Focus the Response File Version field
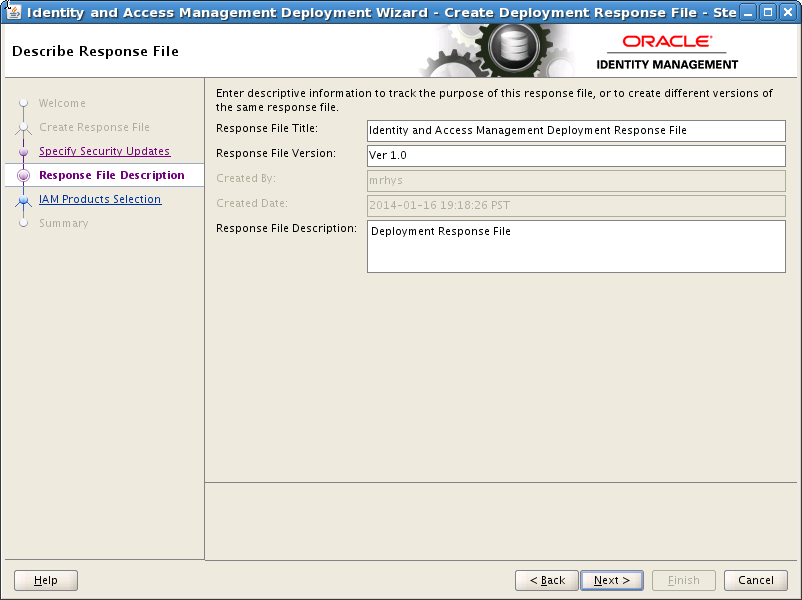 [x=576, y=156]
